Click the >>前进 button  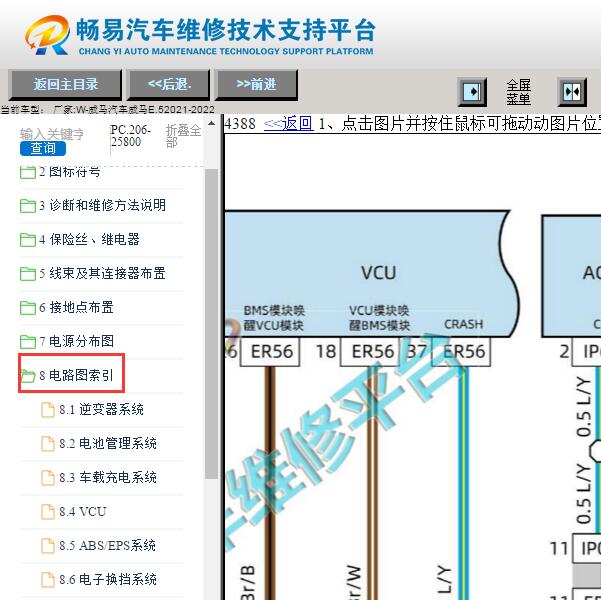(256, 85)
